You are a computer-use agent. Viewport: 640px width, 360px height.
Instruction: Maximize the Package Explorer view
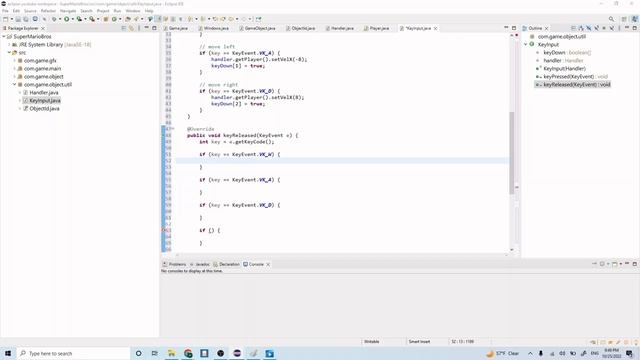pos(154,28)
